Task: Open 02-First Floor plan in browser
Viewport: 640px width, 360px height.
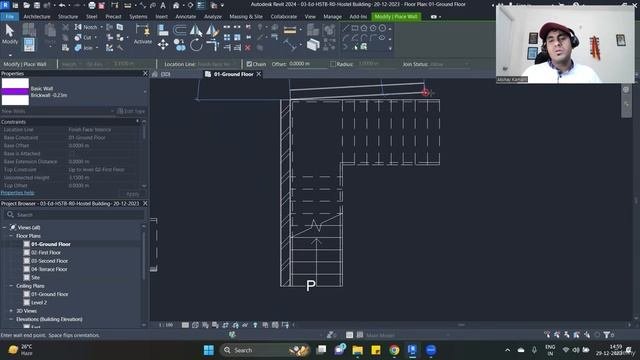Action: point(46,253)
